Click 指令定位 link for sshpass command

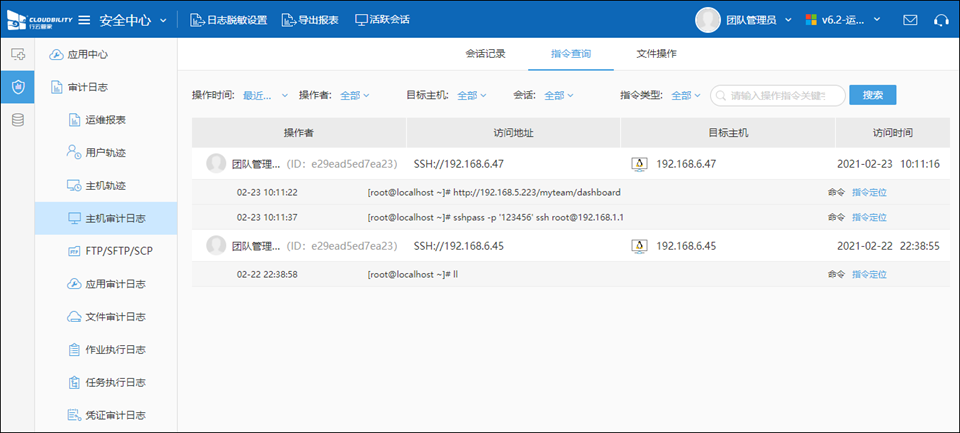869,217
